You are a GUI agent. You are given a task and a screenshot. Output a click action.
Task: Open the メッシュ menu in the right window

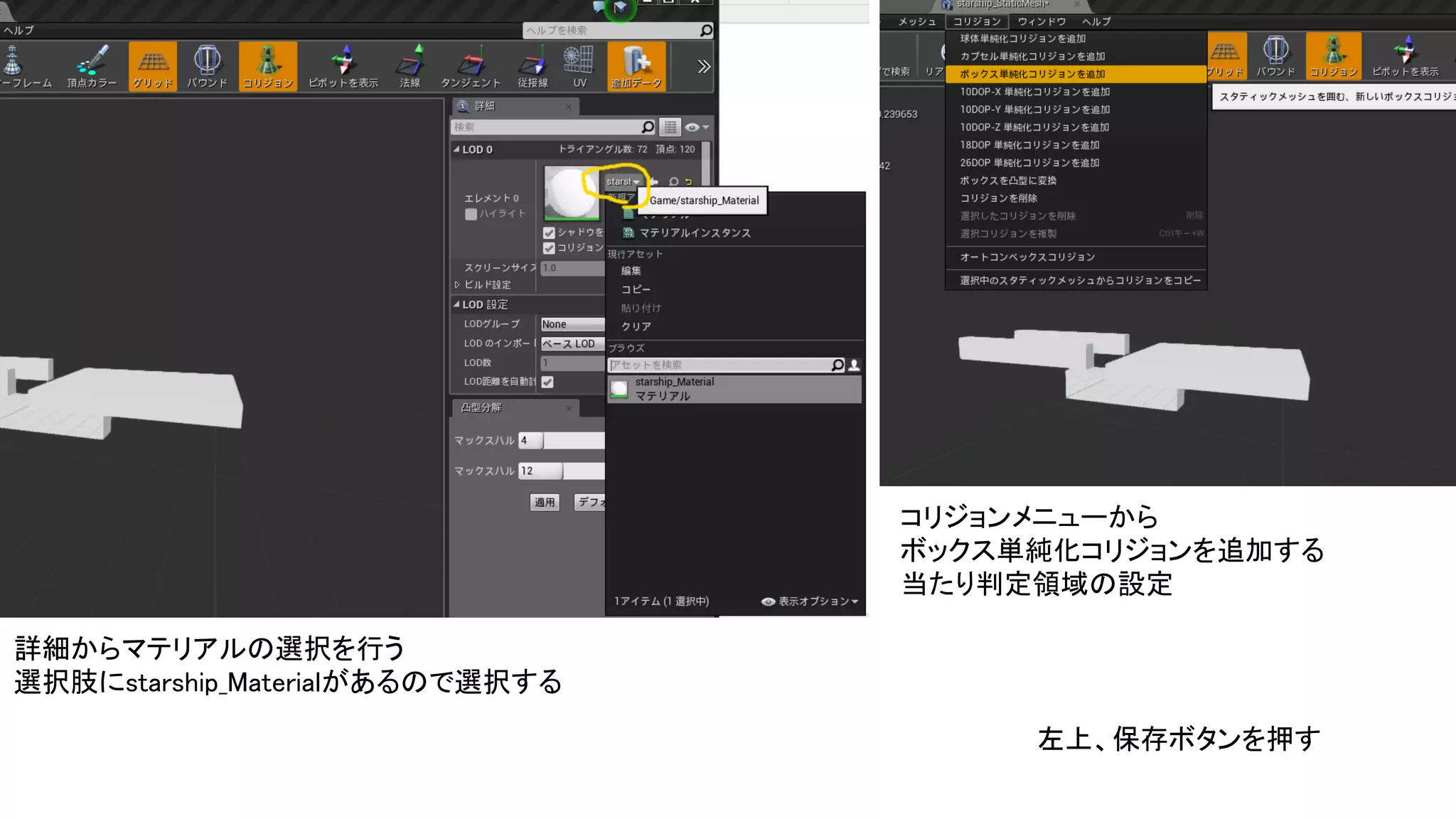click(917, 21)
